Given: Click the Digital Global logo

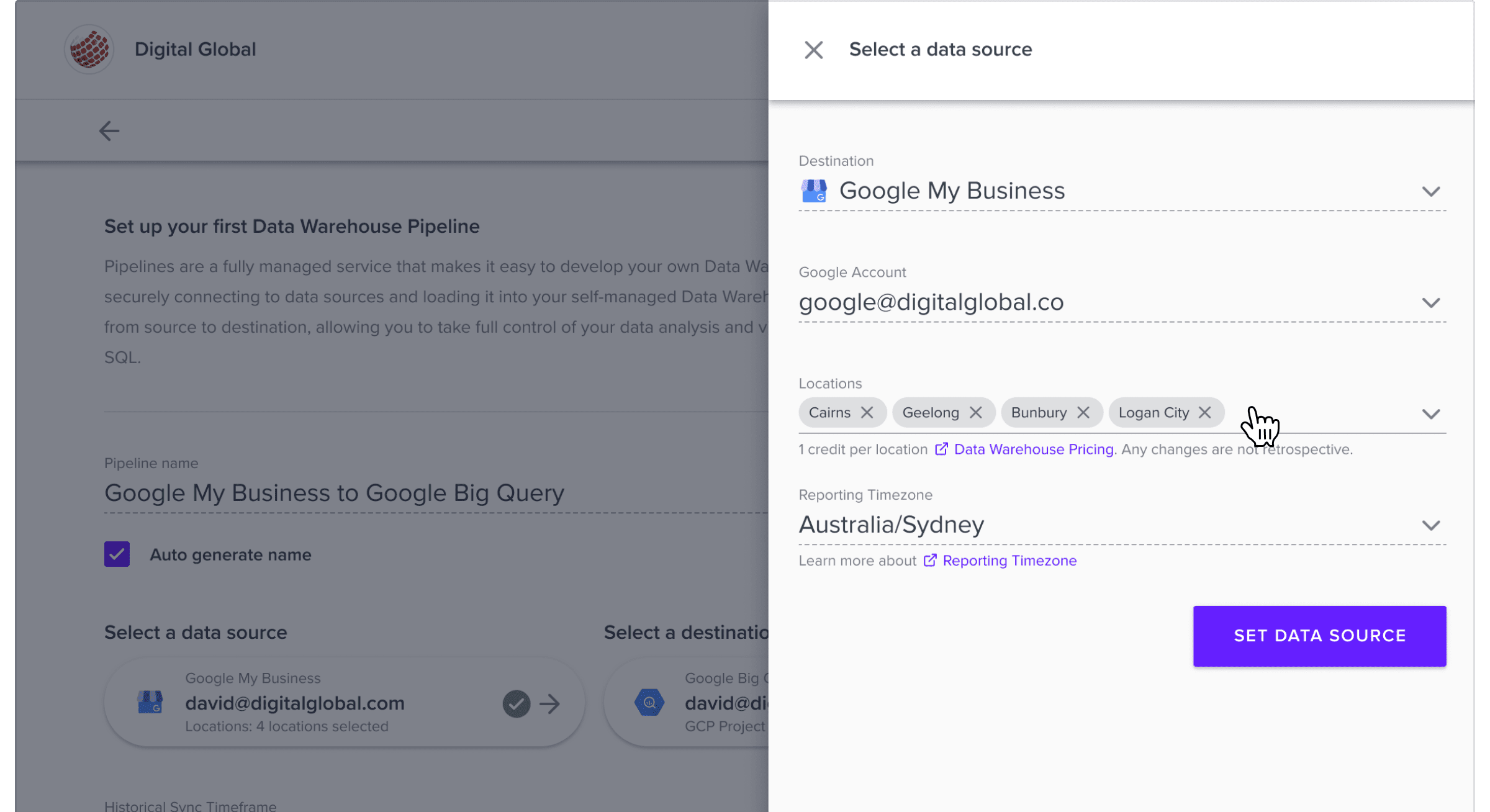Looking at the screenshot, I should 89,49.
